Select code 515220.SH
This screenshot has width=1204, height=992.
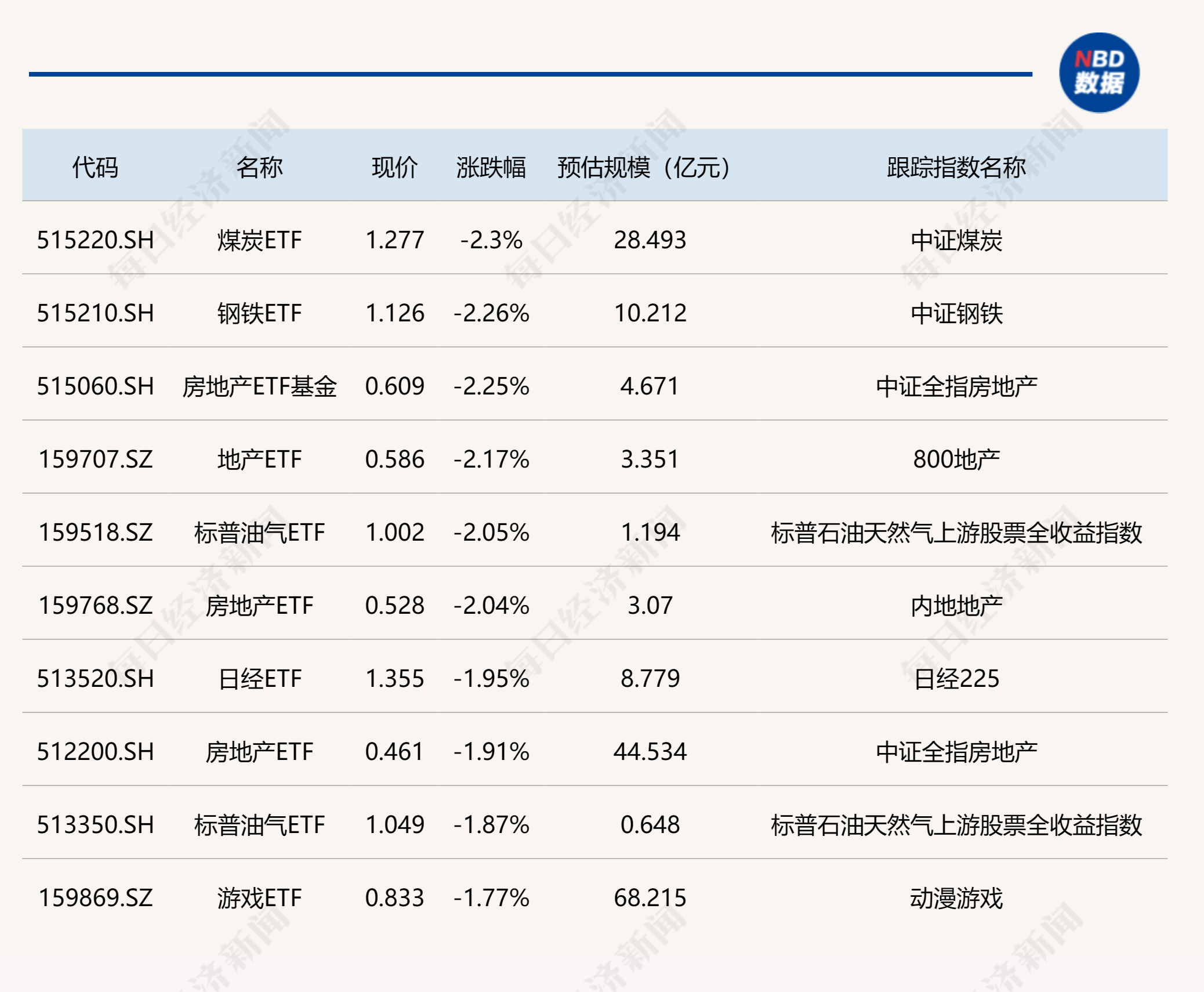[96, 240]
